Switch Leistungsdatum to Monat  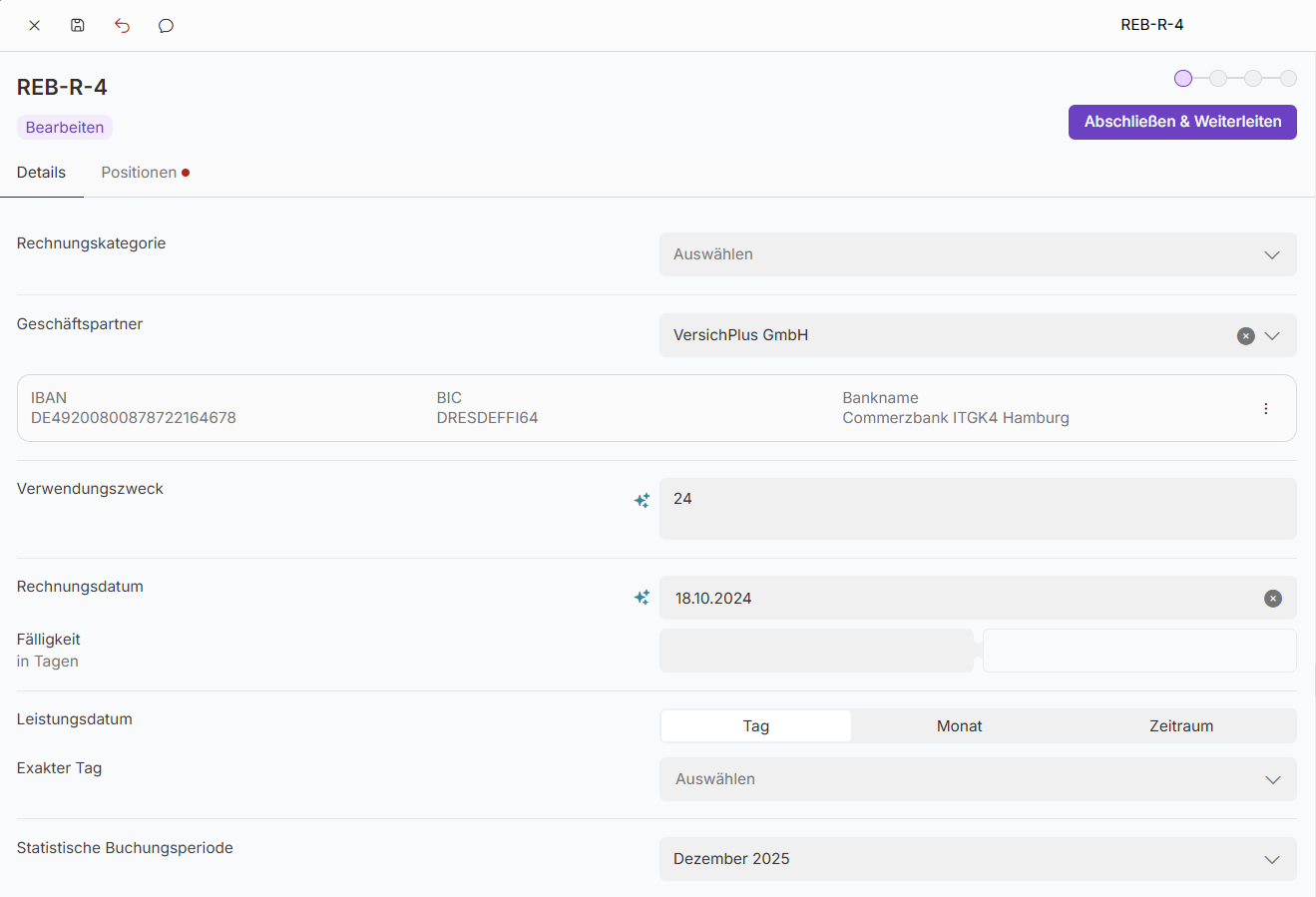click(x=959, y=726)
